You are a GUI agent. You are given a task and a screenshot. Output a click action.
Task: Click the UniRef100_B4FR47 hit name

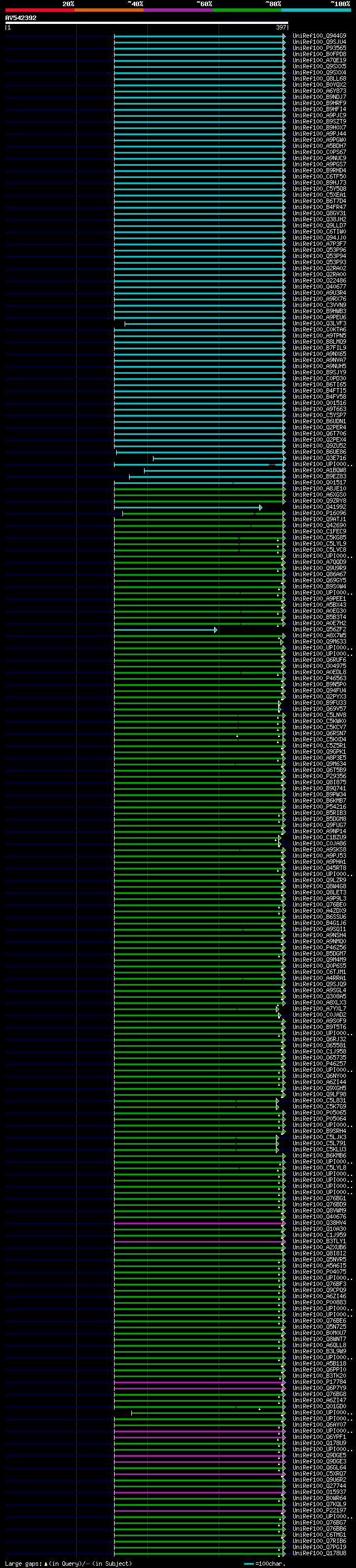(x=319, y=207)
